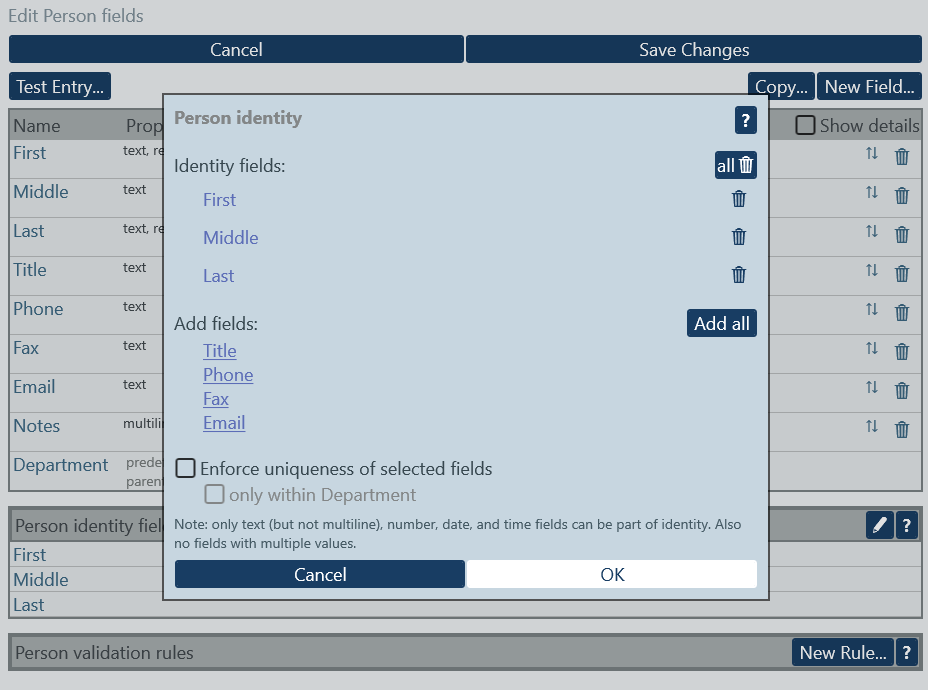Remove Middle from identity fields
928x690 pixels.
coord(739,236)
